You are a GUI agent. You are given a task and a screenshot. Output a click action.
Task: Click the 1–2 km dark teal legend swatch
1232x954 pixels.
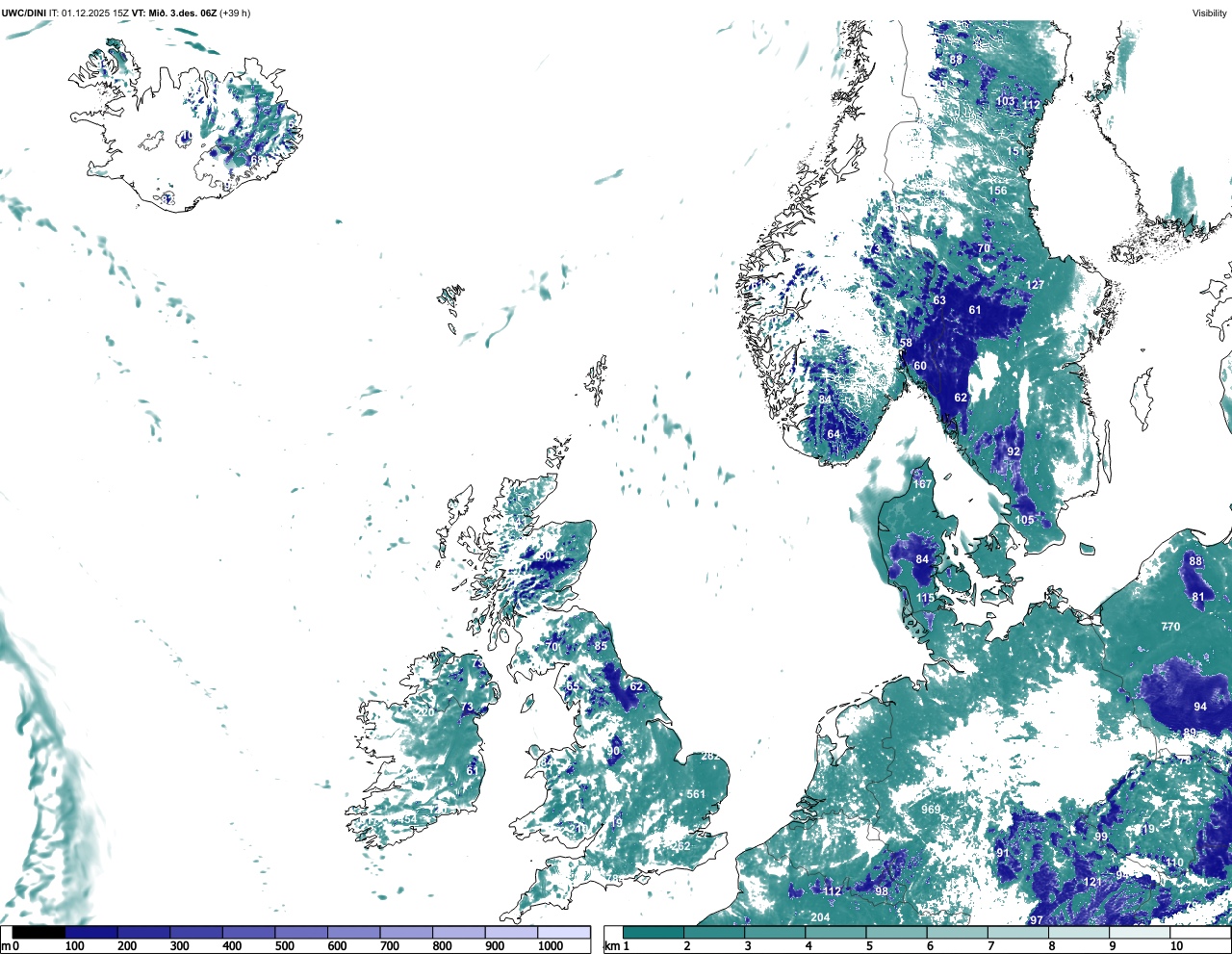pyautogui.click(x=653, y=932)
